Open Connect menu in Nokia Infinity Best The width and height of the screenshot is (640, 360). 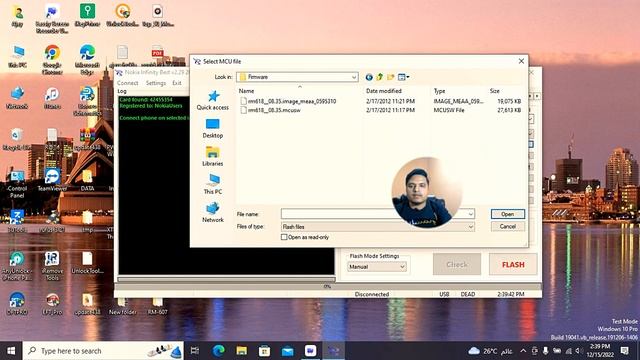[127, 83]
